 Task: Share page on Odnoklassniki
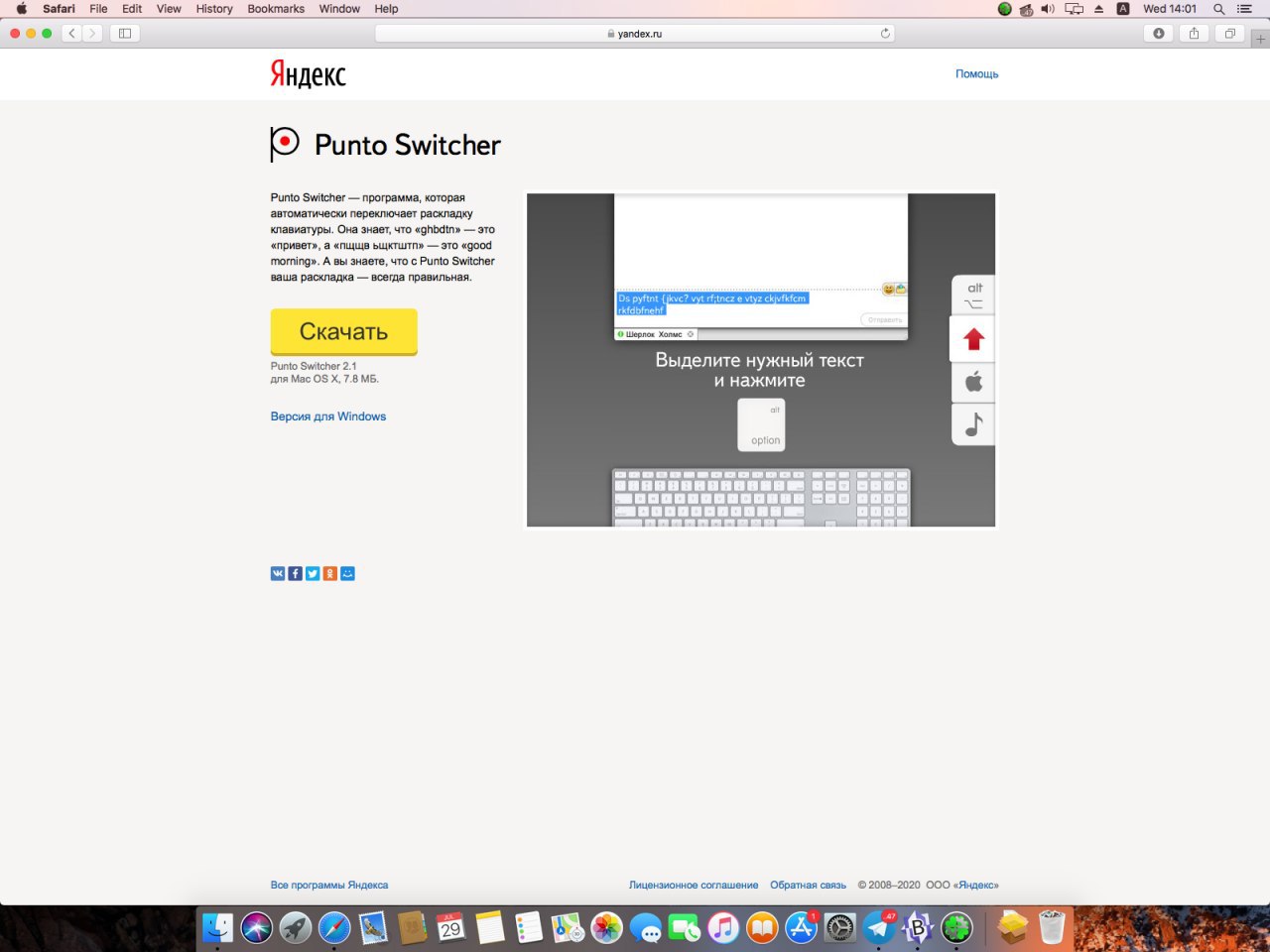(330, 573)
